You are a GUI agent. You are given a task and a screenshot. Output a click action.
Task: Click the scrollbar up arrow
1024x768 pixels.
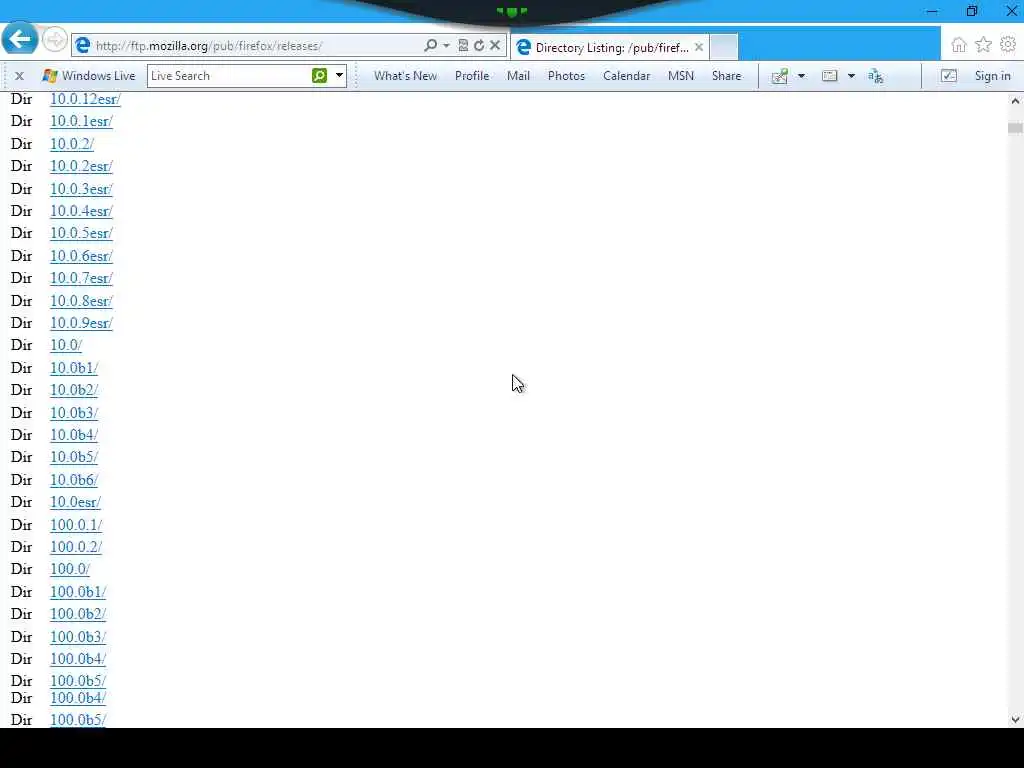click(x=1015, y=101)
